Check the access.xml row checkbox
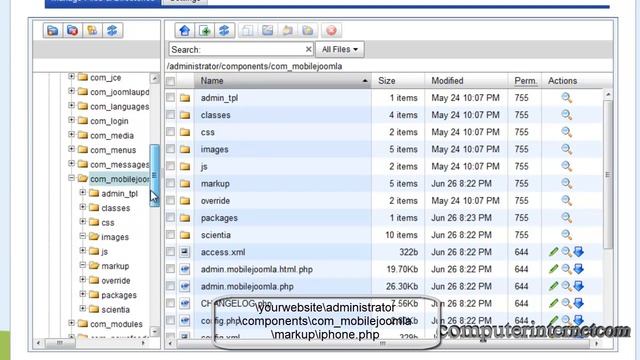 pyautogui.click(x=171, y=252)
